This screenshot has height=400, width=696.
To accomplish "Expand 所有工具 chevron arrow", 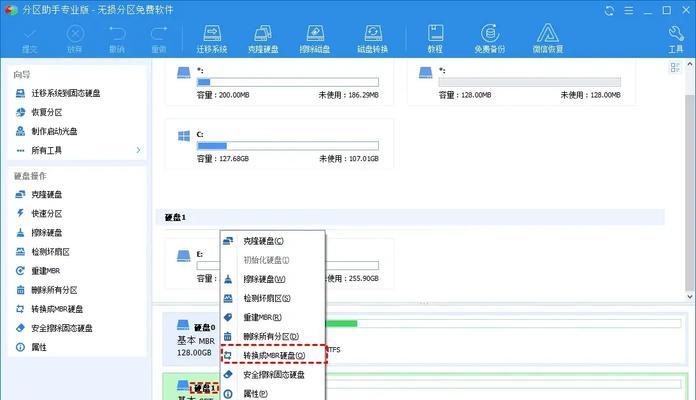I will [x=138, y=150].
